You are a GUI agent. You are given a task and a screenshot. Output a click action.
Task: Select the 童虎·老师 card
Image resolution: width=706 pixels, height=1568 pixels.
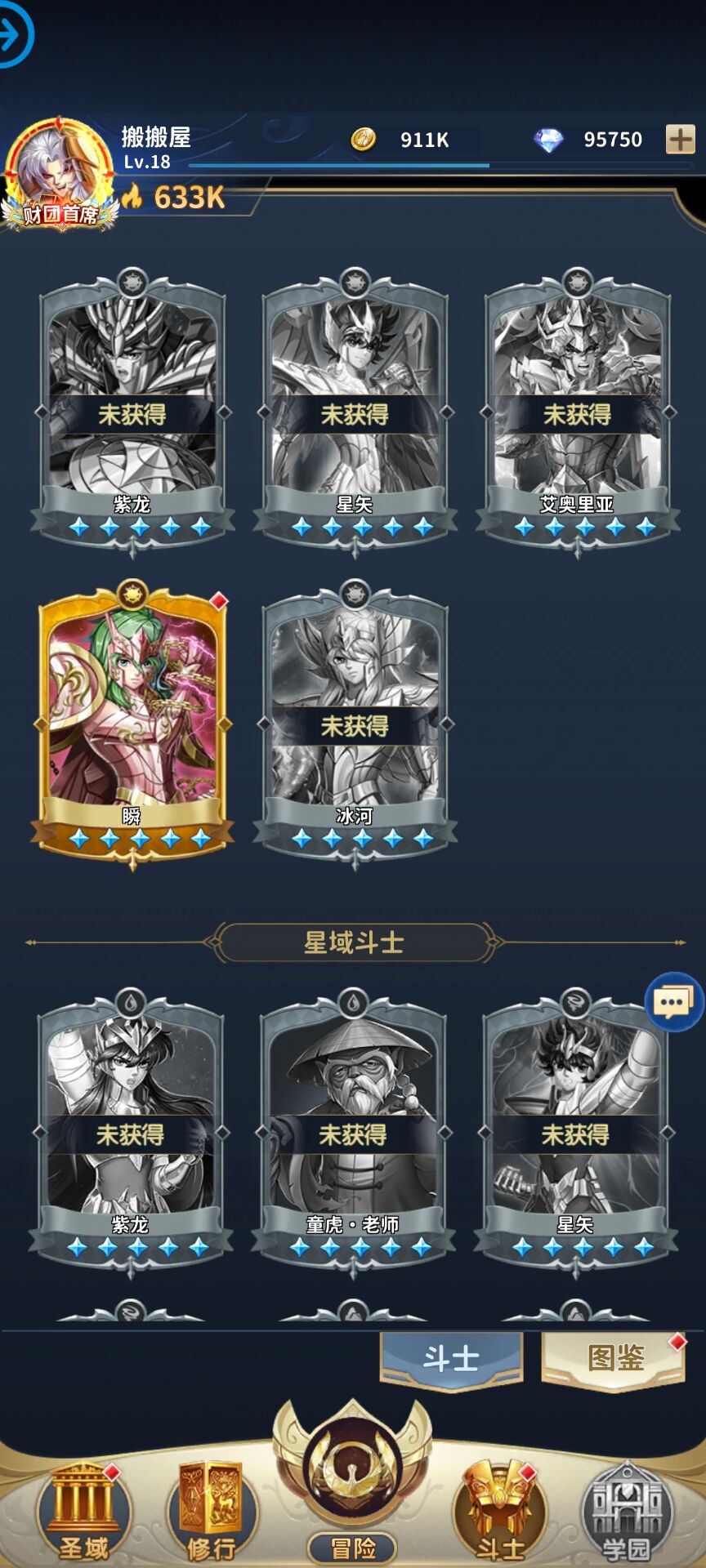[x=353, y=1131]
